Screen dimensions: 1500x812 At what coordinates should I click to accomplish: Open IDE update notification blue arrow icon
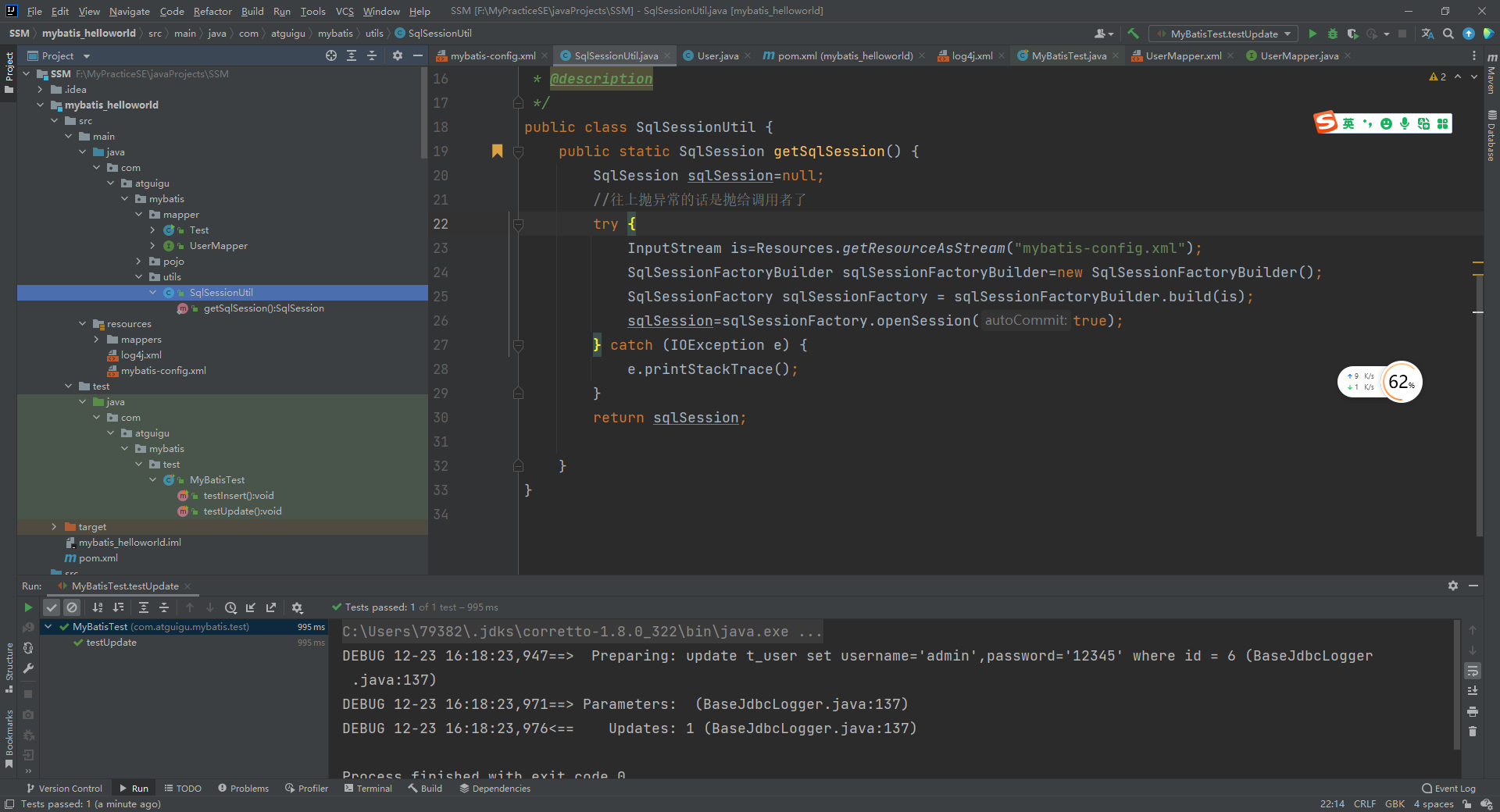coord(1469,34)
